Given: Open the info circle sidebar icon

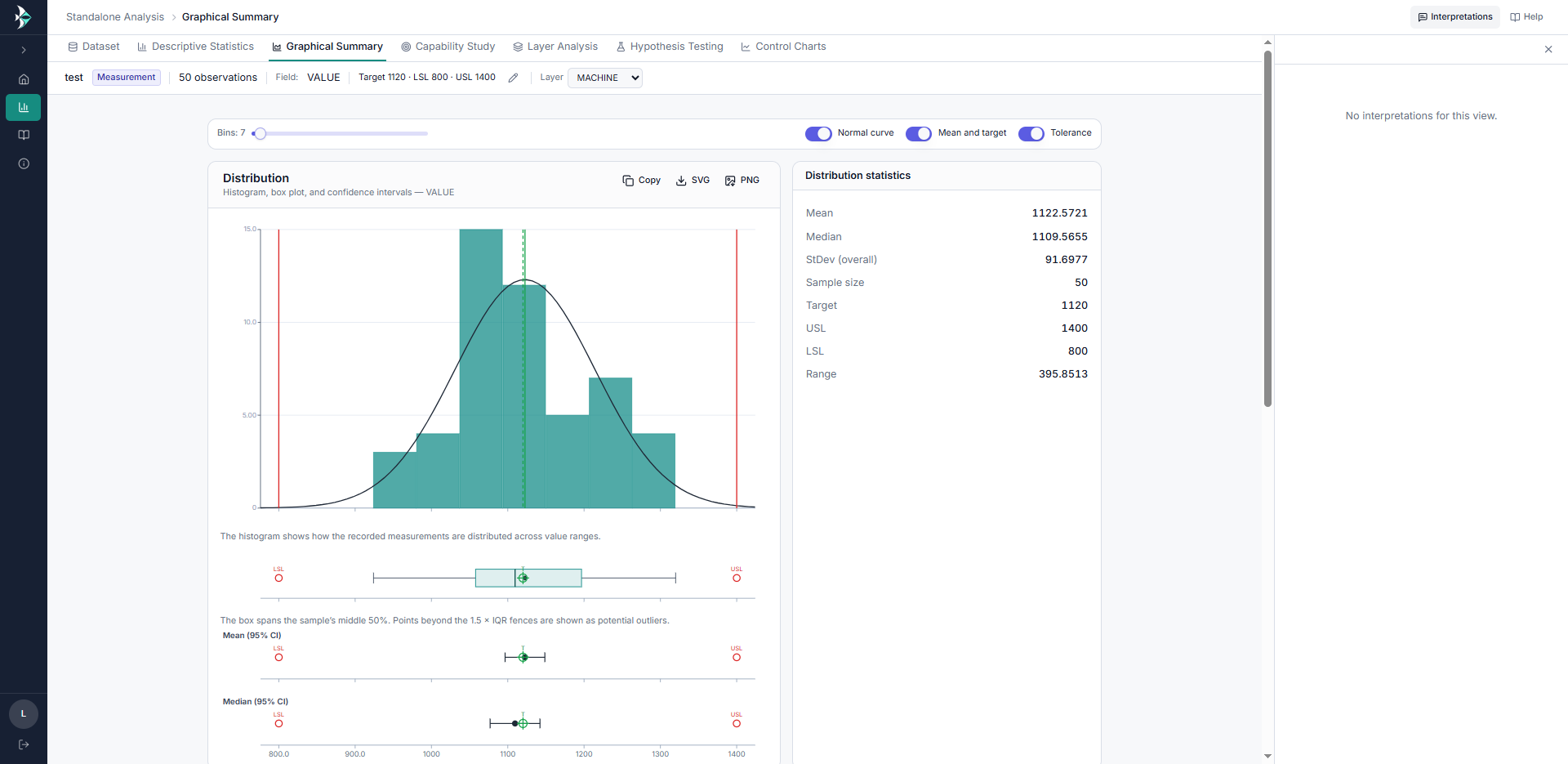Looking at the screenshot, I should (x=24, y=163).
